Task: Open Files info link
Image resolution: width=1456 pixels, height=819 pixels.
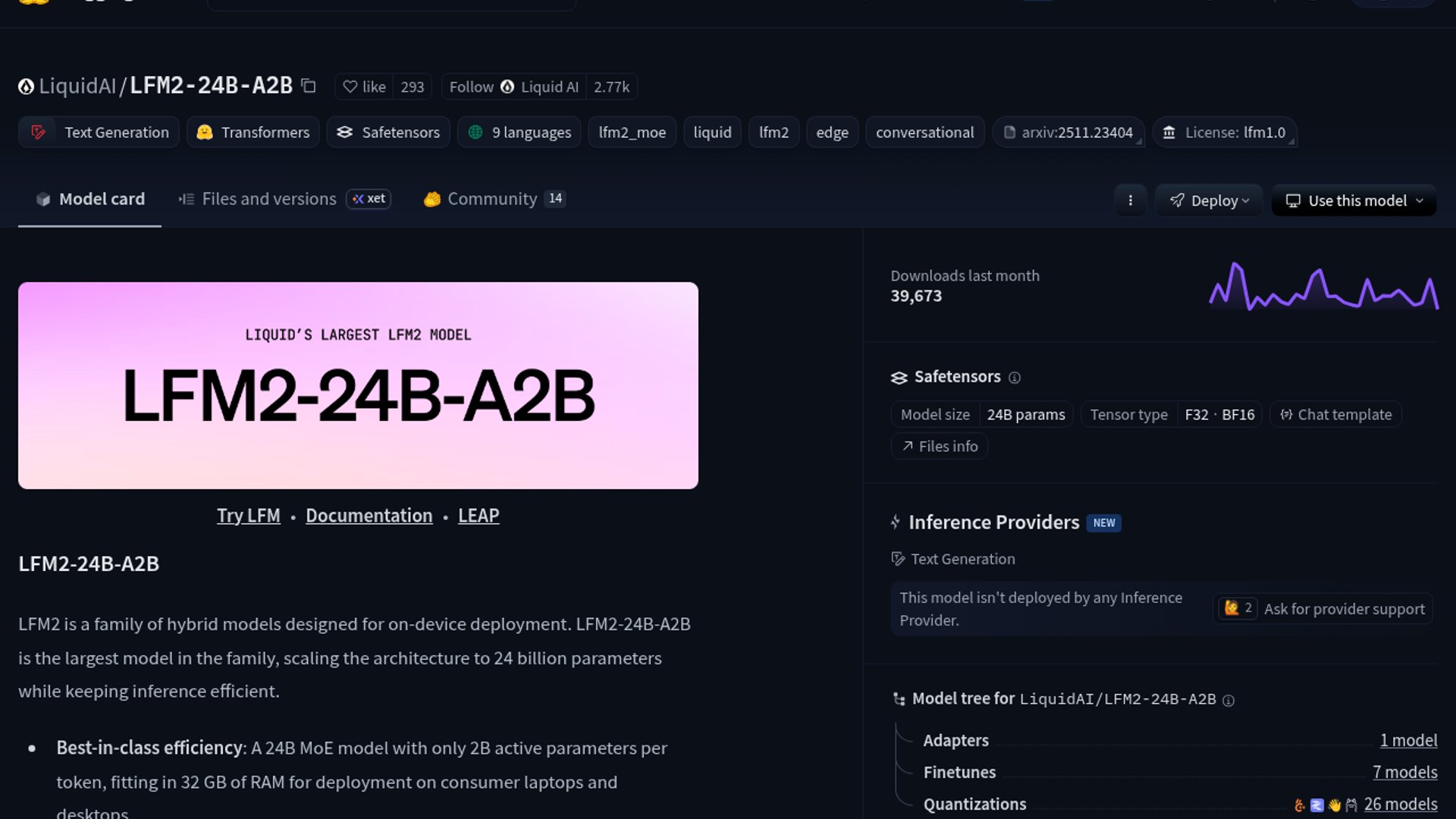Action: 939,447
